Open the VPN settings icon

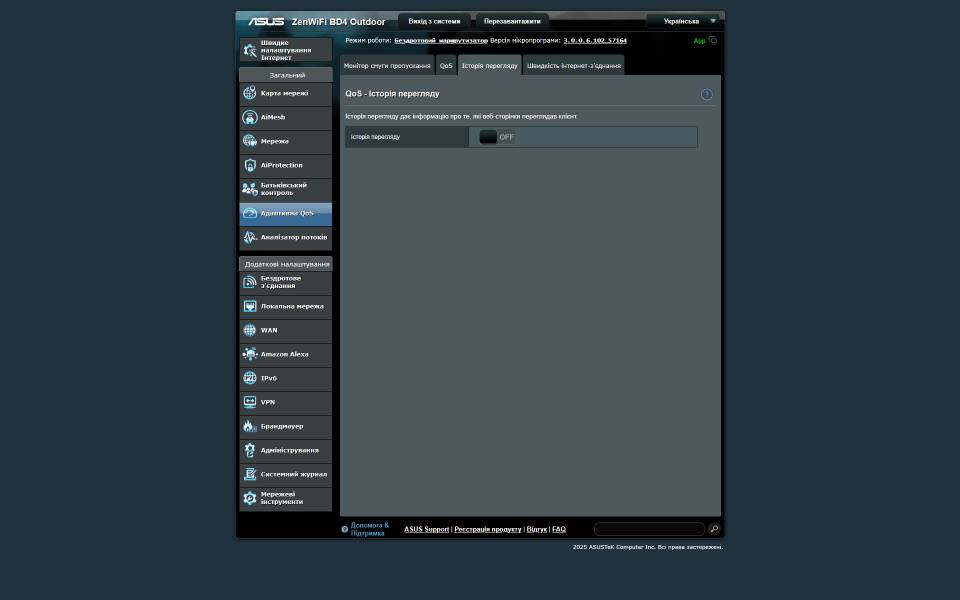coord(250,402)
